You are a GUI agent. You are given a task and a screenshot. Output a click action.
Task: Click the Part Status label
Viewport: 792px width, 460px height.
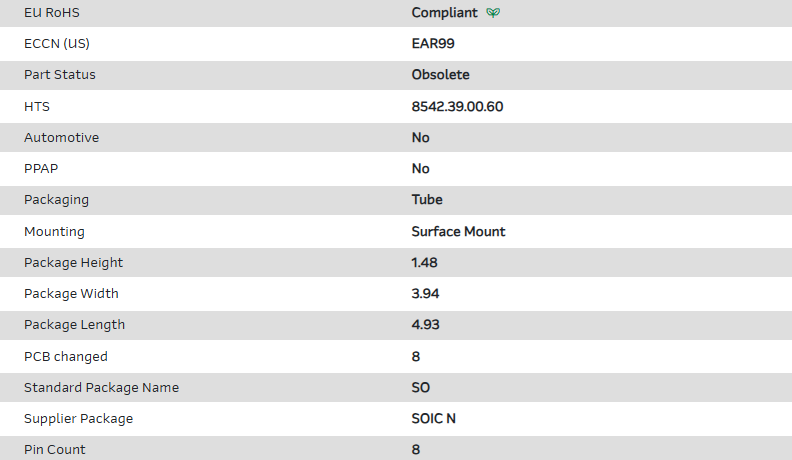[60, 75]
